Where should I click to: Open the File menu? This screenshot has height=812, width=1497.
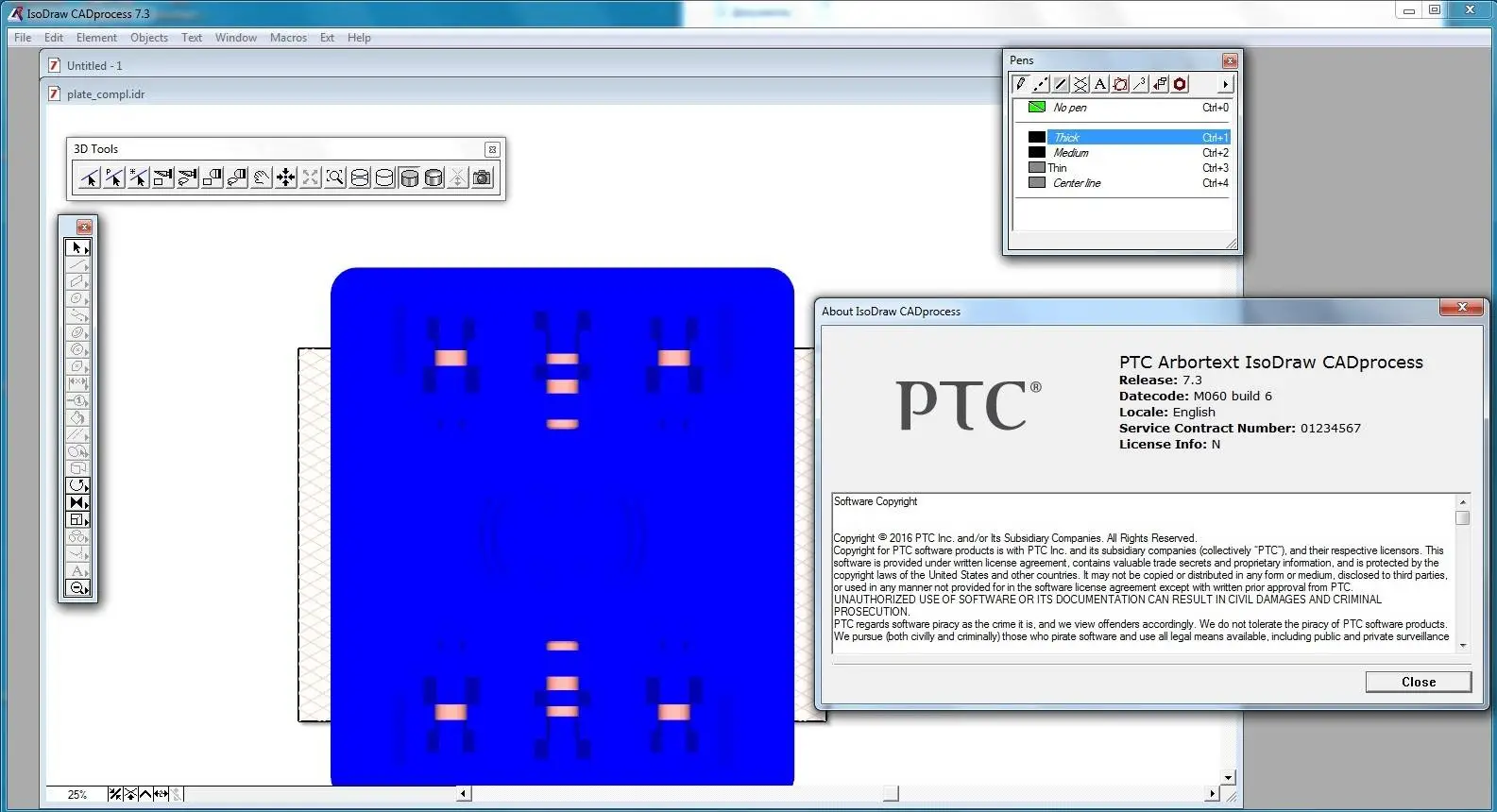[23, 38]
